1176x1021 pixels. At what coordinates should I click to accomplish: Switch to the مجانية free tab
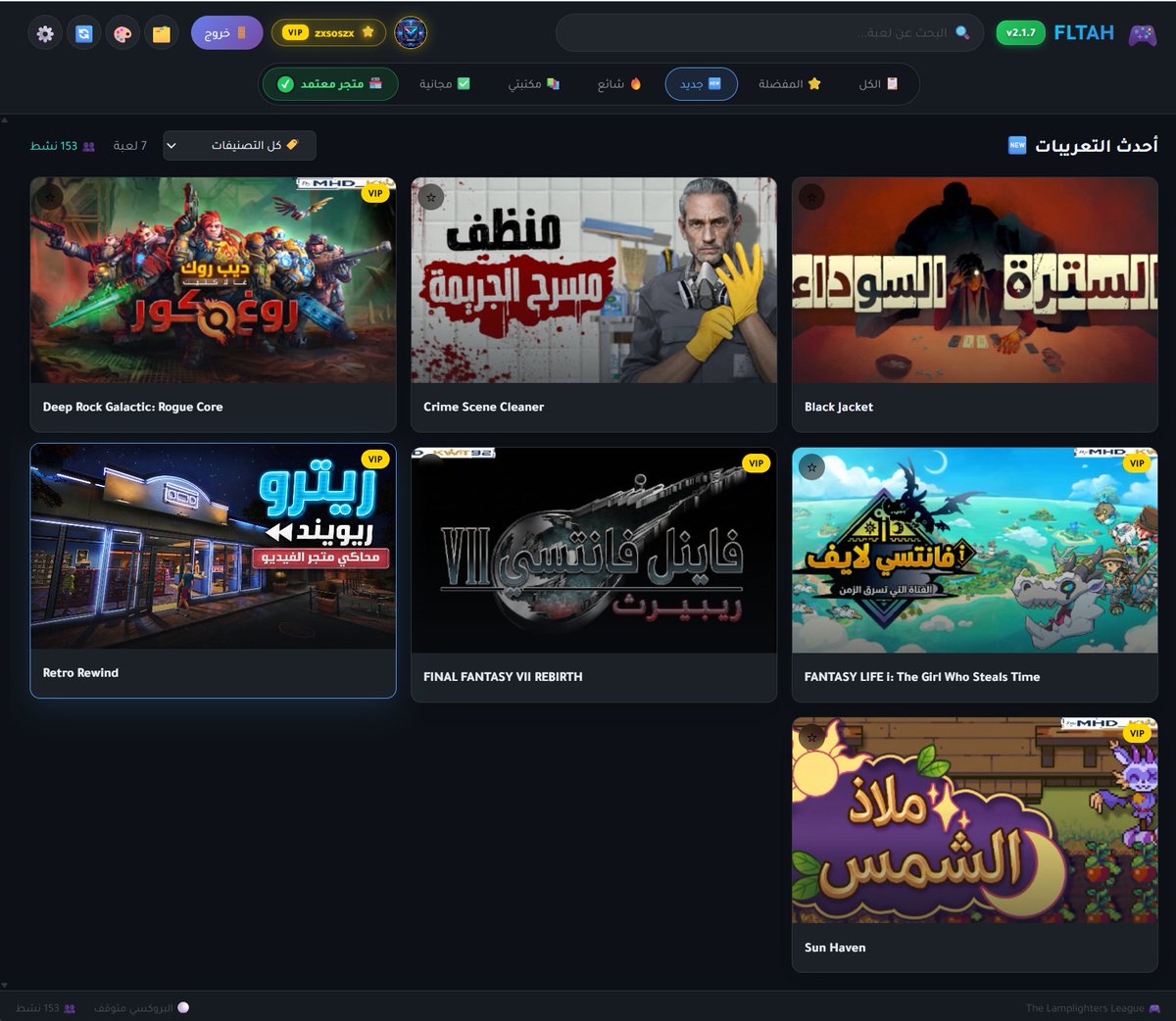coord(445,84)
